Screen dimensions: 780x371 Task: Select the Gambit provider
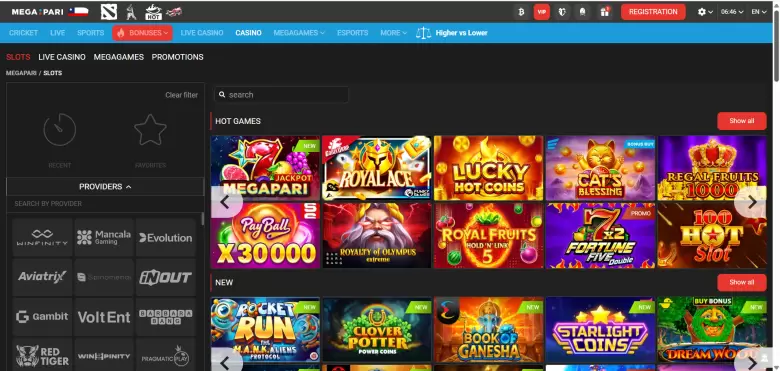coord(42,317)
